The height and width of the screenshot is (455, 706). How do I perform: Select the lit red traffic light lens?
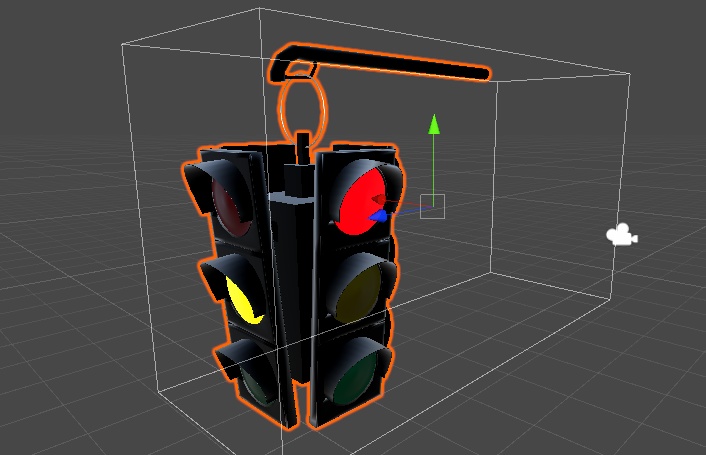click(x=362, y=202)
